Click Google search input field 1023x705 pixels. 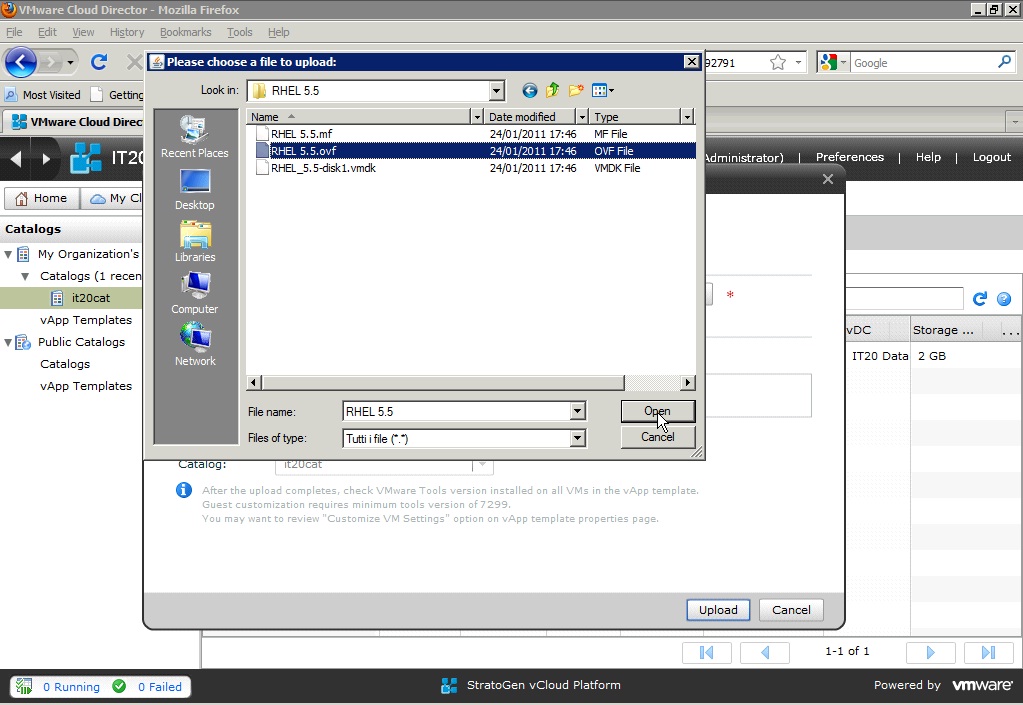924,63
